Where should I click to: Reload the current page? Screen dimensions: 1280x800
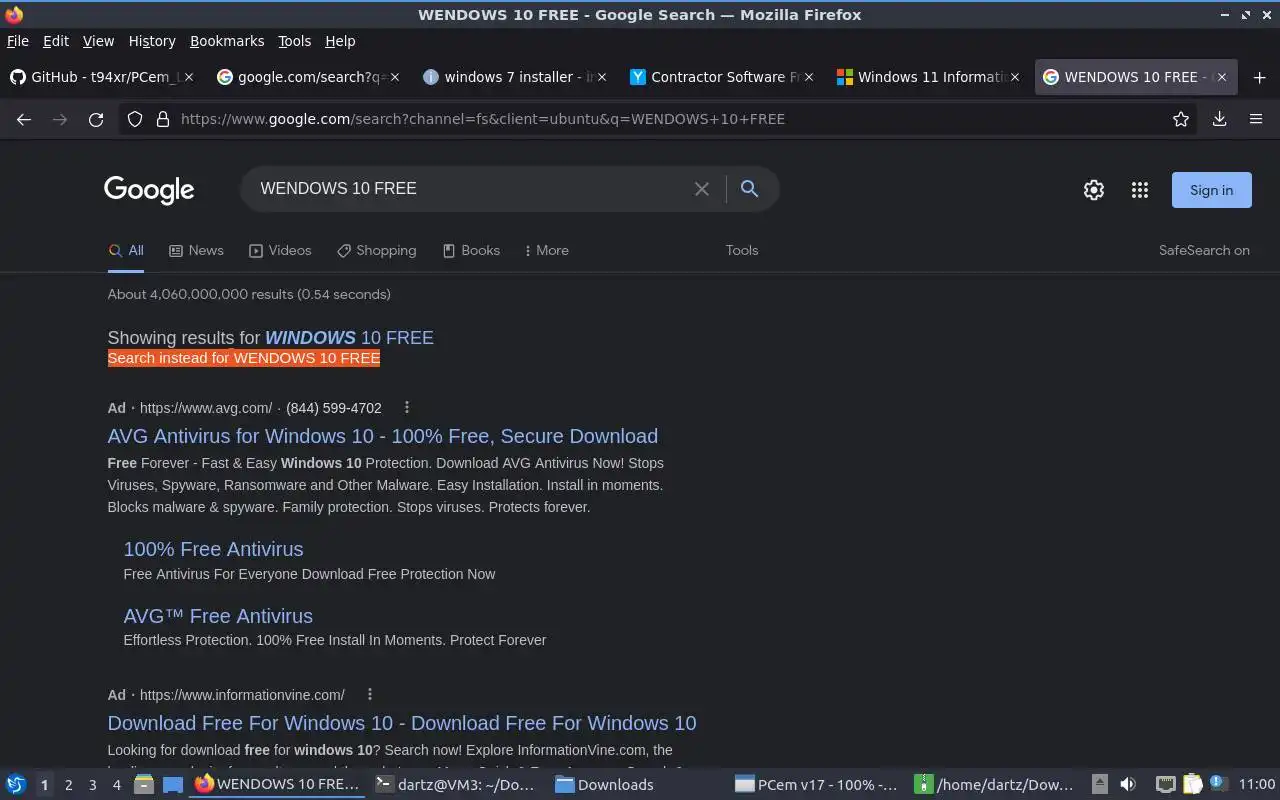[96, 119]
